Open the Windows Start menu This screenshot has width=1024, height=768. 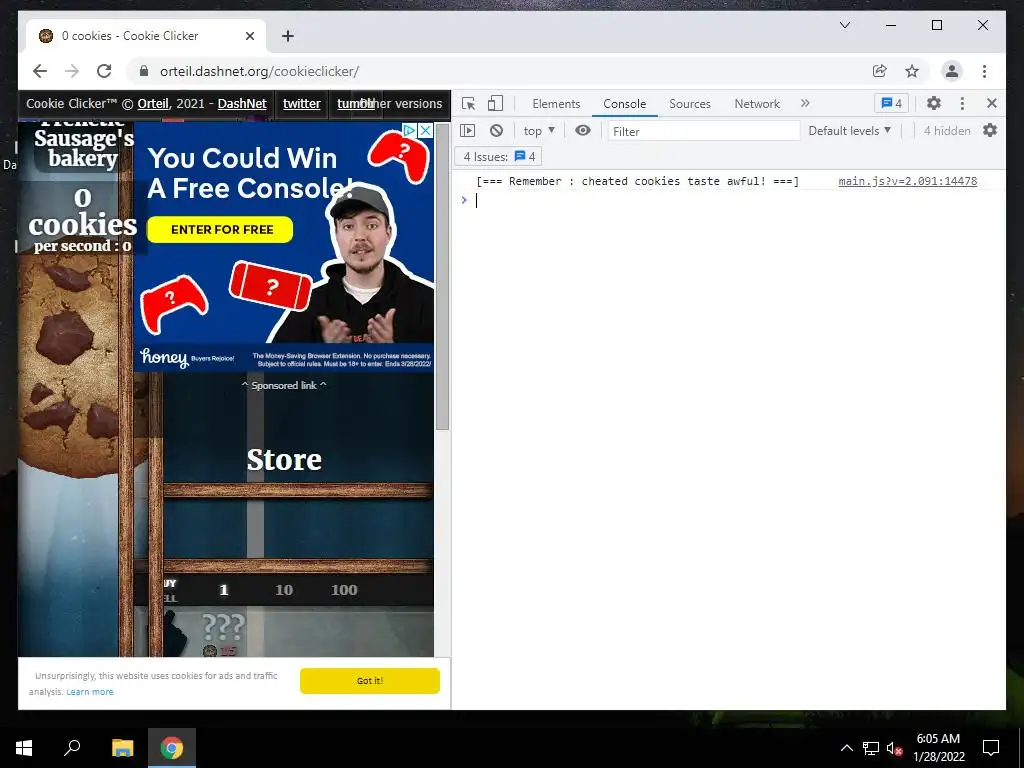tap(24, 748)
